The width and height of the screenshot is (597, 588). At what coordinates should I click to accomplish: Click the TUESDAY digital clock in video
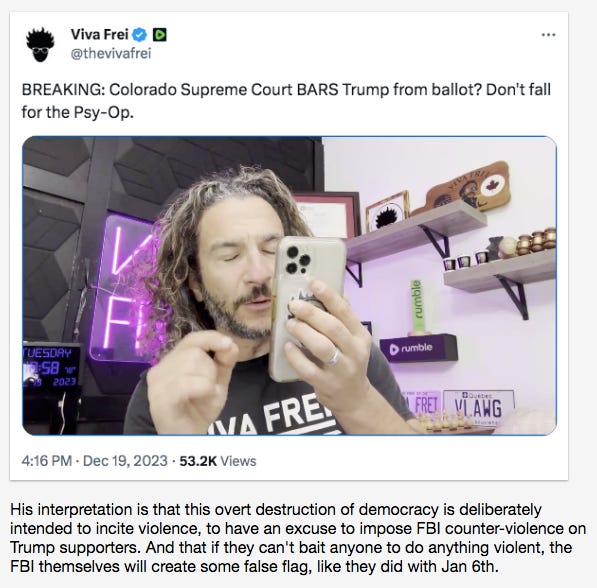click(51, 366)
